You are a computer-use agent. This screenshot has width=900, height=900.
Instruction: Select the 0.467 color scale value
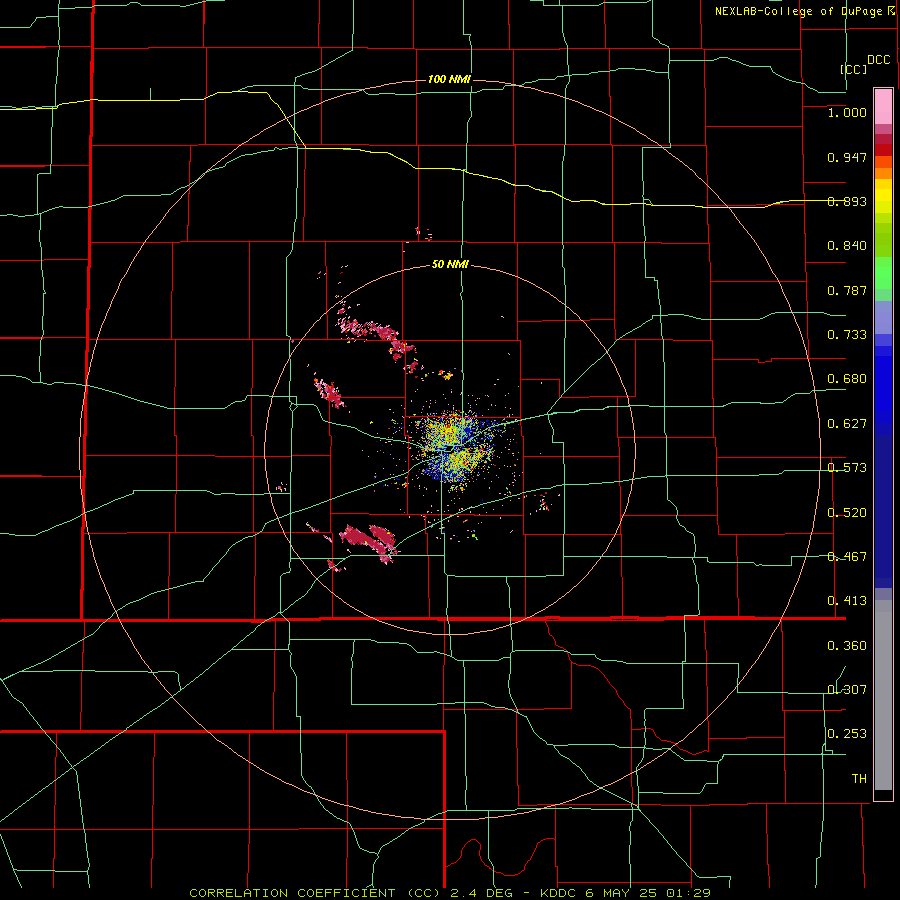(x=847, y=557)
